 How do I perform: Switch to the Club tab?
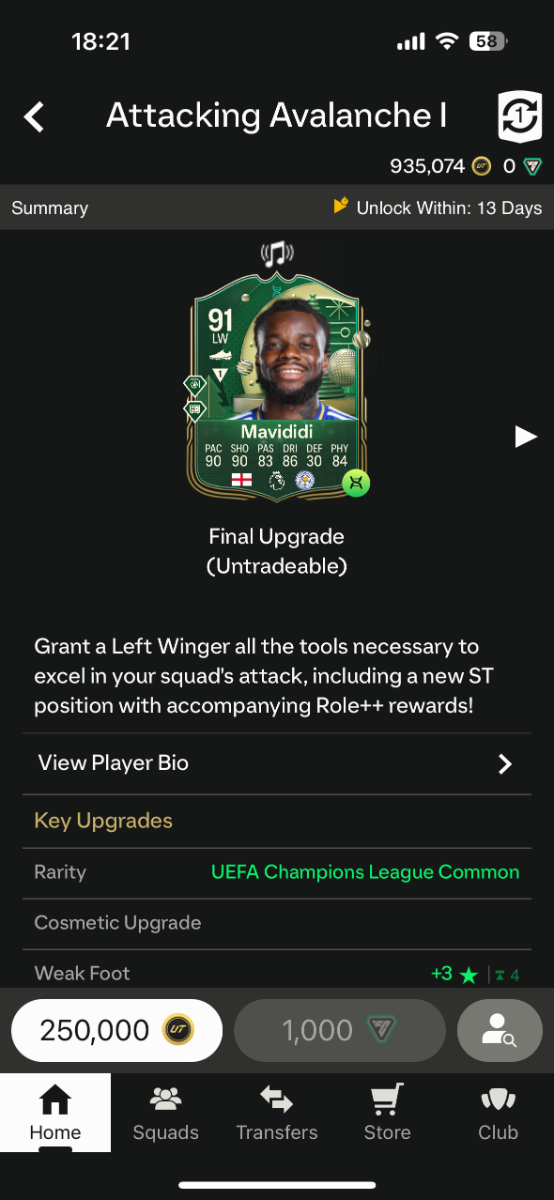(x=498, y=1113)
